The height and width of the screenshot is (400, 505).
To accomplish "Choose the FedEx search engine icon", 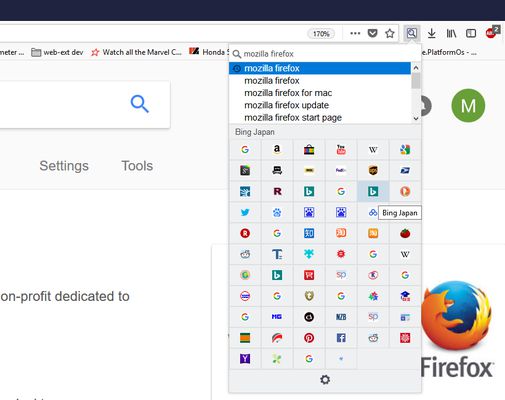I will [x=341, y=170].
